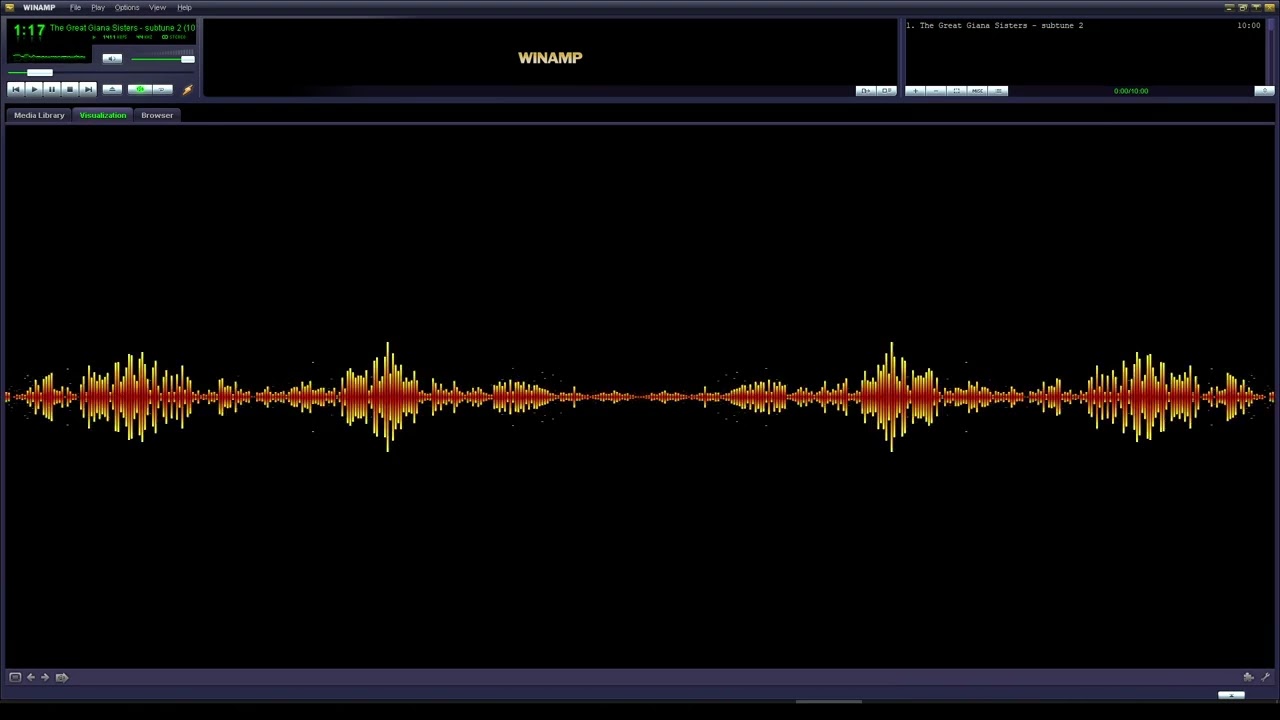The width and height of the screenshot is (1280, 720).
Task: Click the WINAMP logo in info panel
Action: pos(550,57)
